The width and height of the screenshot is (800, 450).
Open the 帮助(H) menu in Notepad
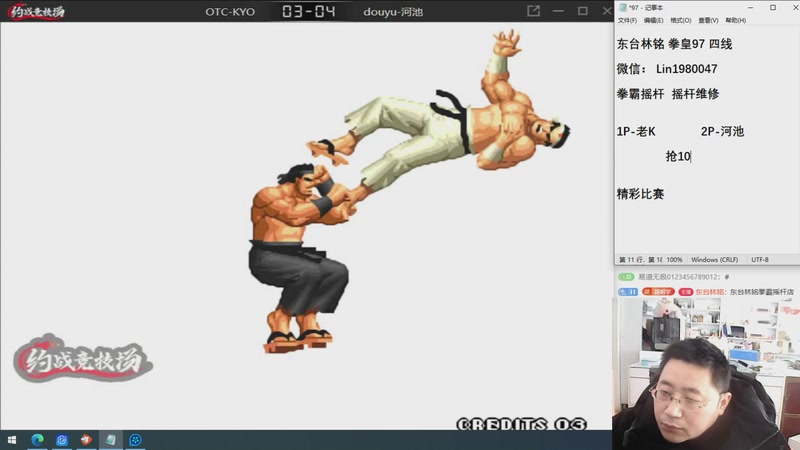(735, 20)
